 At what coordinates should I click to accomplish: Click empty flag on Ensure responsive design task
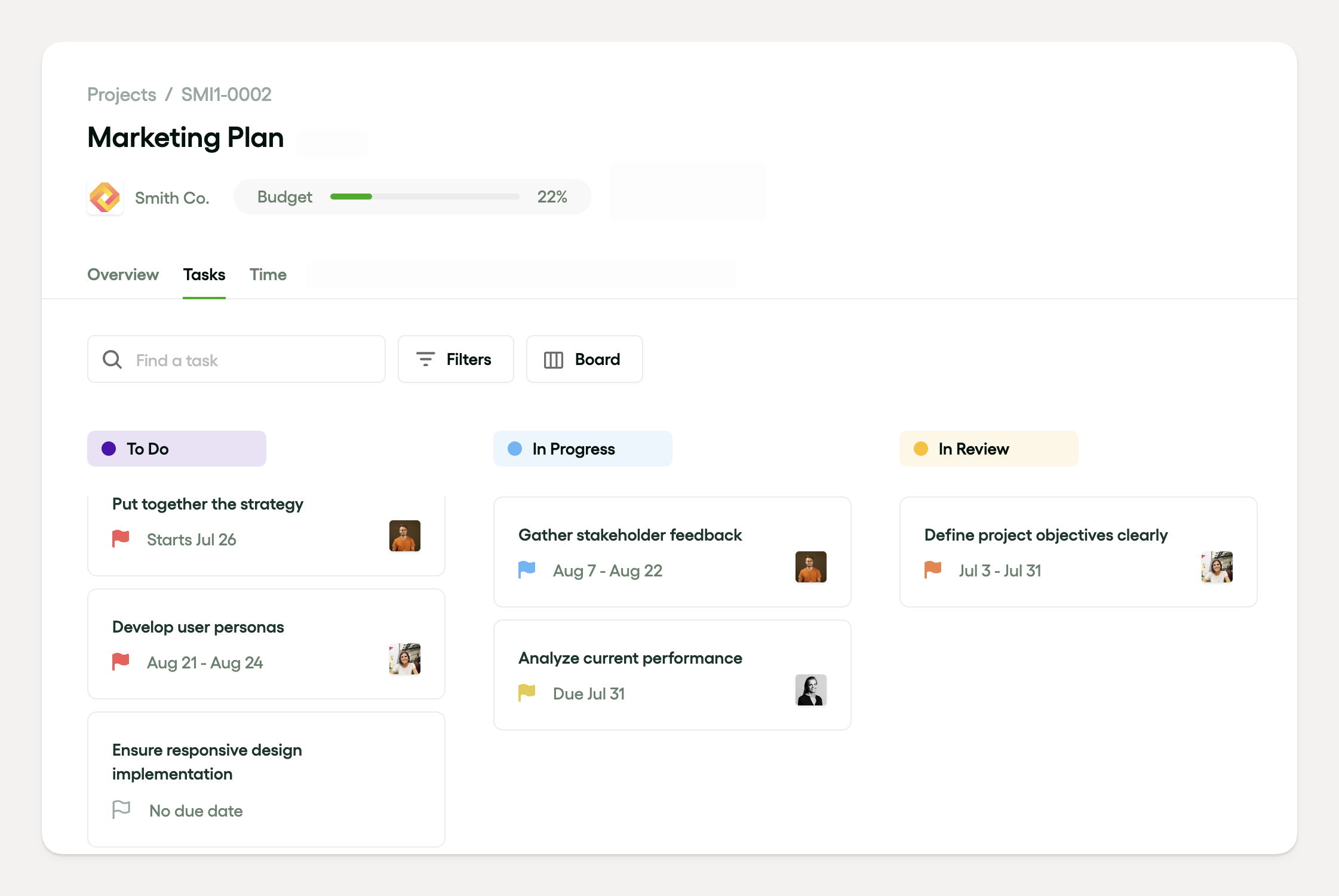121,810
